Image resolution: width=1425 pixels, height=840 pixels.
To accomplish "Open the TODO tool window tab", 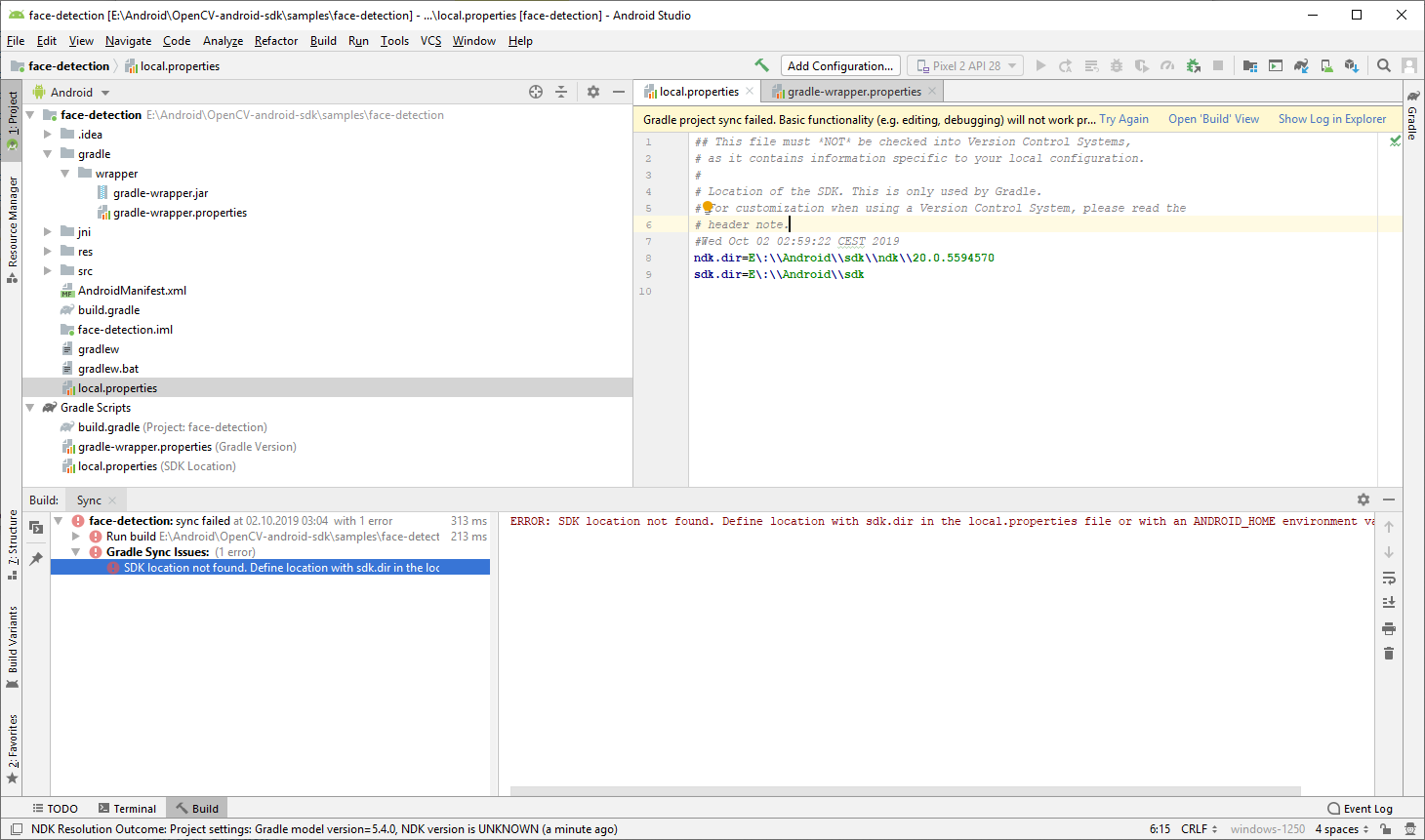I will point(55,808).
